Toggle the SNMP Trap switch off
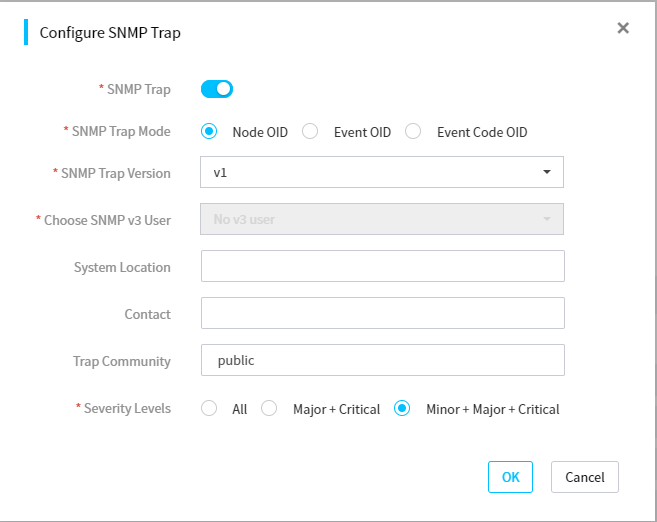Screen dimensions: 657x522 pos(217,89)
